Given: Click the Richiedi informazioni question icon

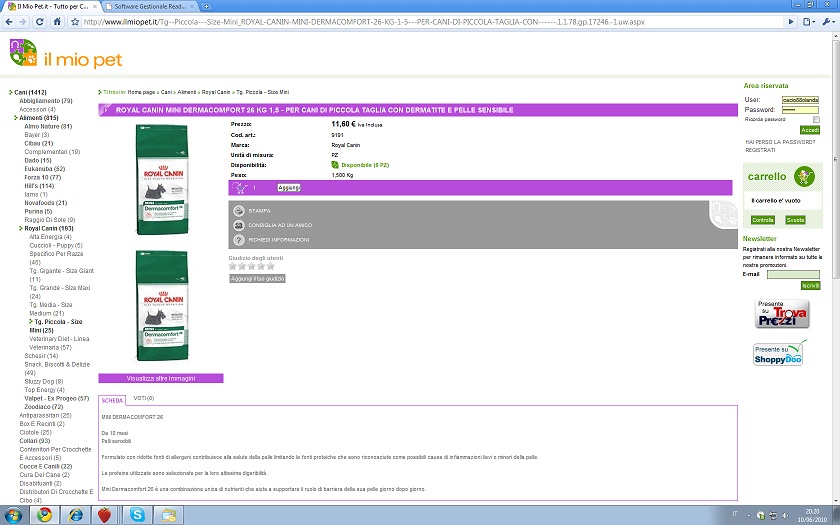Looking at the screenshot, I should 239,240.
